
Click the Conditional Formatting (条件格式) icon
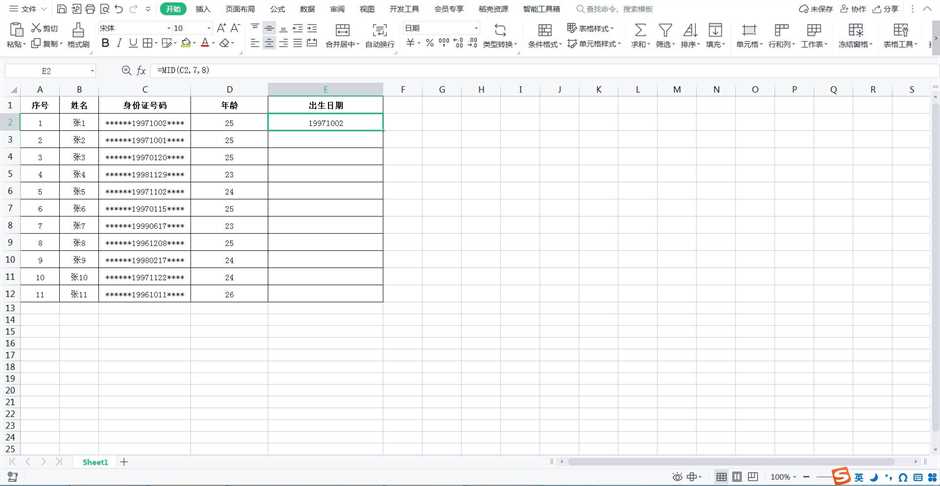tap(544, 30)
